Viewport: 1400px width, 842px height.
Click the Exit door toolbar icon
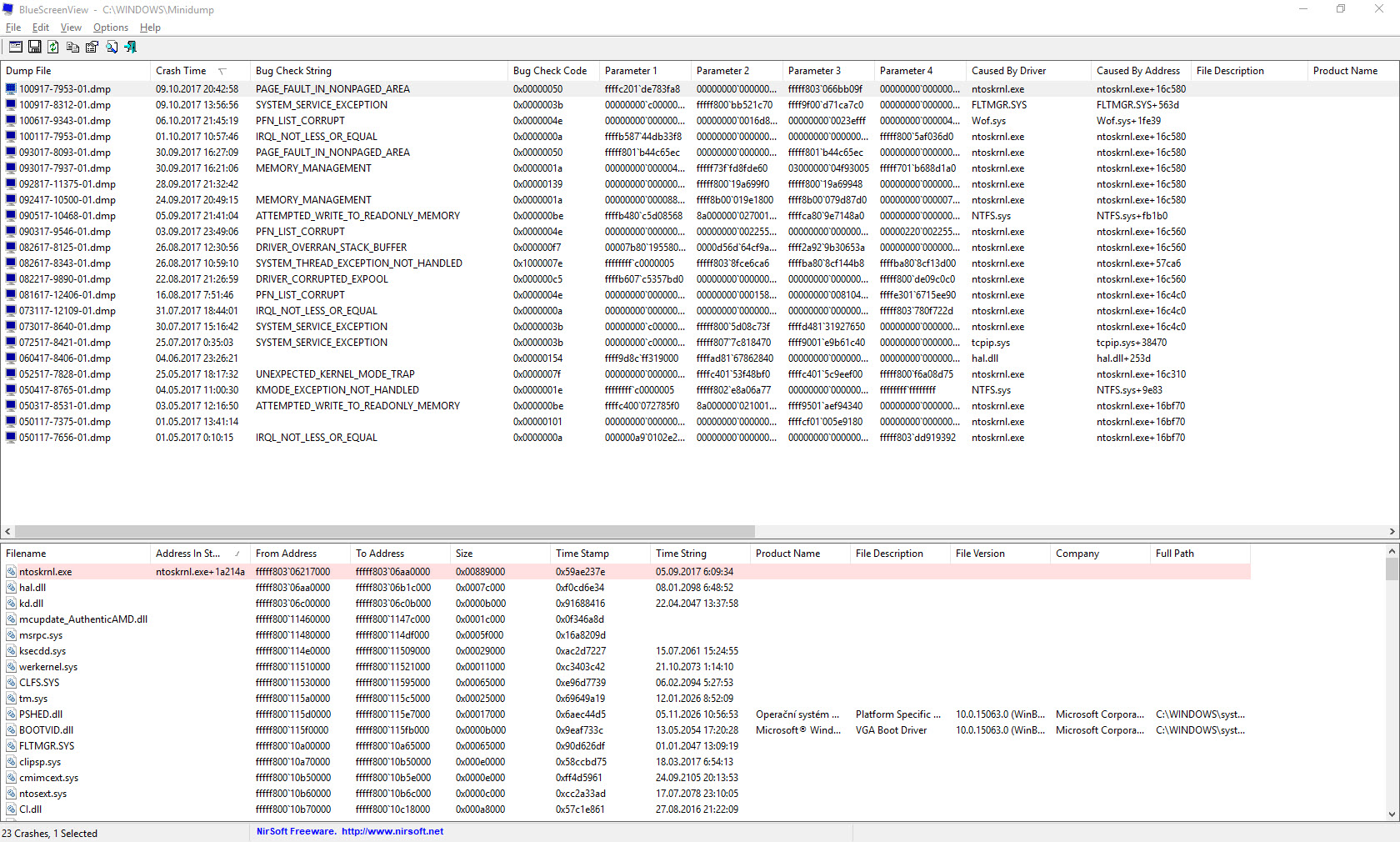pyautogui.click(x=131, y=47)
